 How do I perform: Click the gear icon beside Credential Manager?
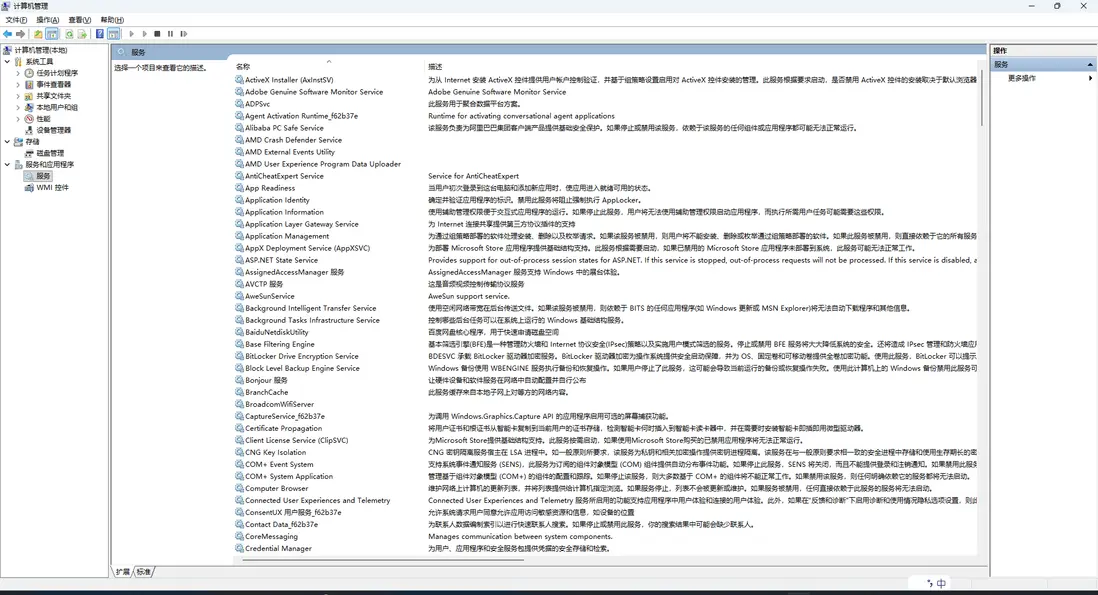239,548
